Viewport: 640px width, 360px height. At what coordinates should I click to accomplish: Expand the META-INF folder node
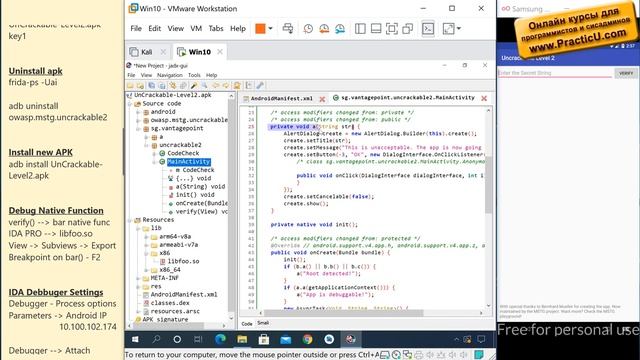tap(138, 278)
